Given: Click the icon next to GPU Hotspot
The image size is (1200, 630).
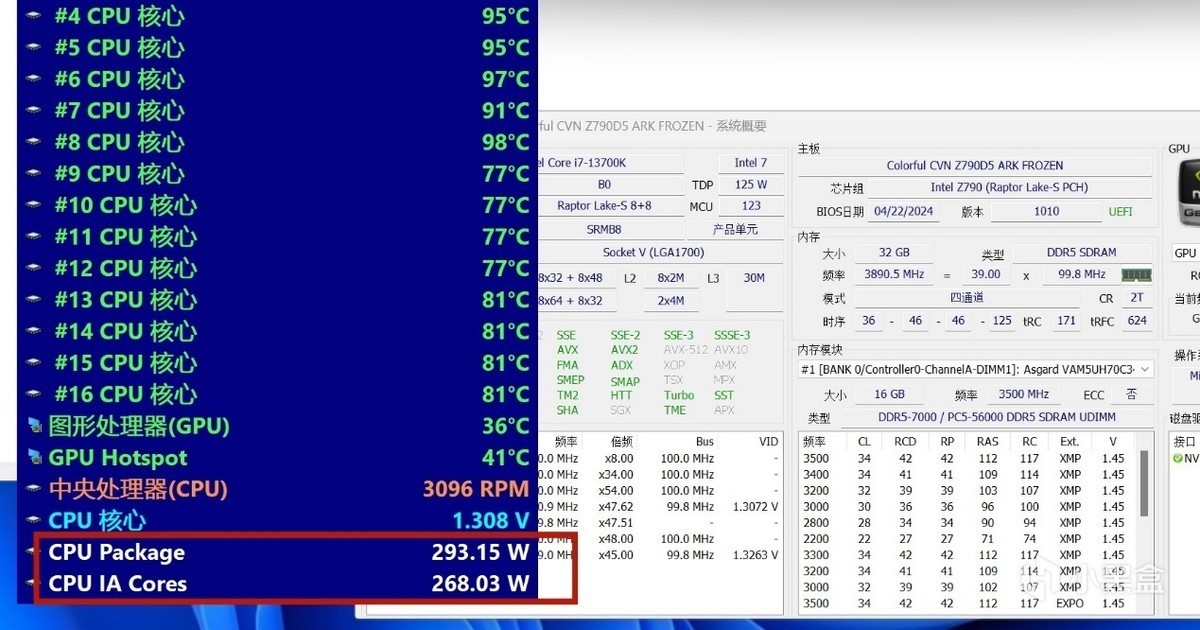Looking at the screenshot, I should [x=34, y=458].
